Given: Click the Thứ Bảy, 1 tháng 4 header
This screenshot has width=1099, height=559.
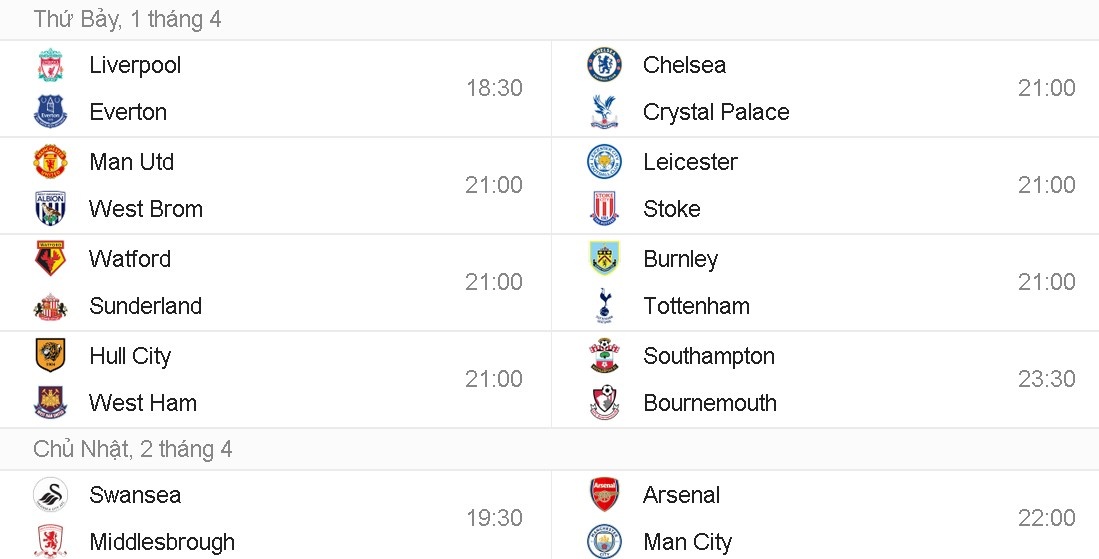Looking at the screenshot, I should [x=127, y=19].
